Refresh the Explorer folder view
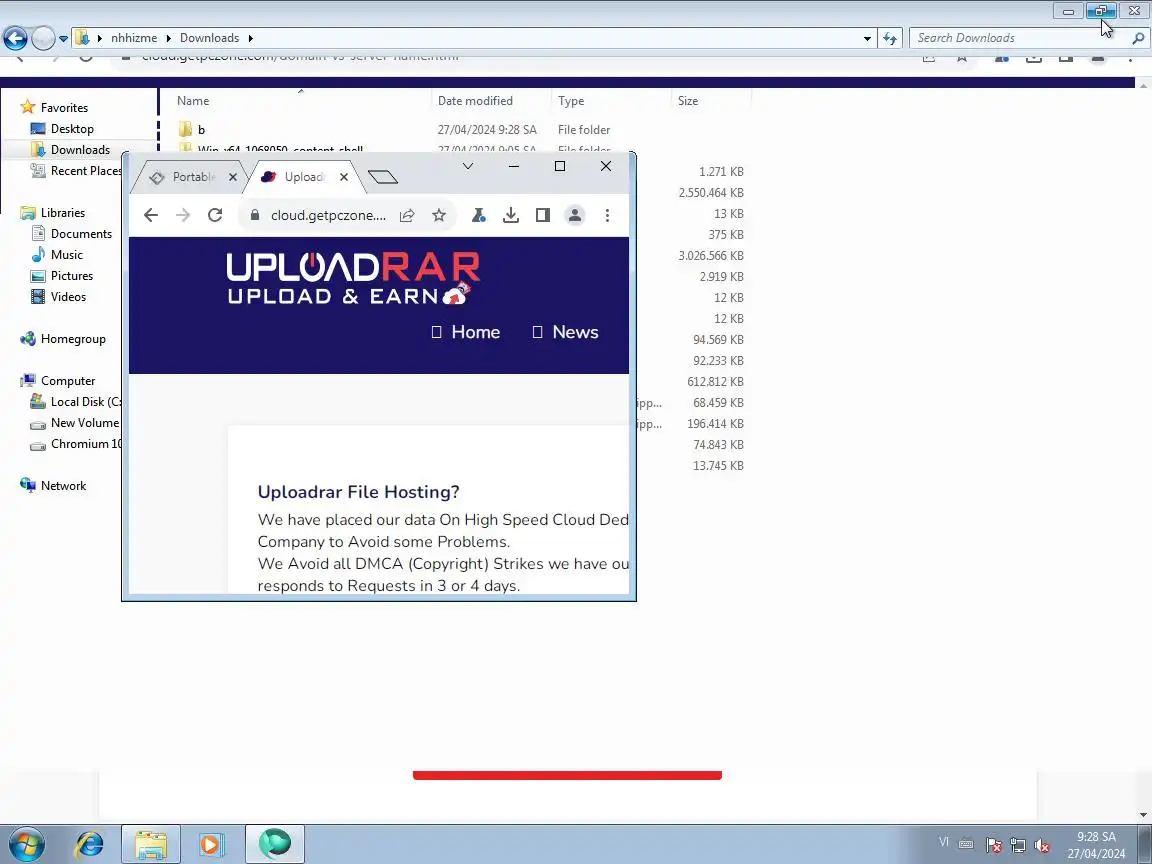The width and height of the screenshot is (1152, 864). click(890, 38)
